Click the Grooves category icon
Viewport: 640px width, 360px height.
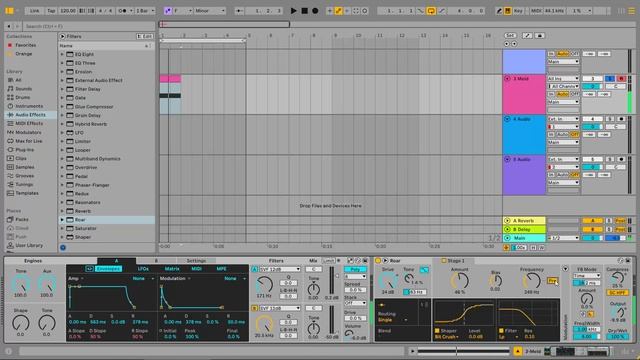10,176
